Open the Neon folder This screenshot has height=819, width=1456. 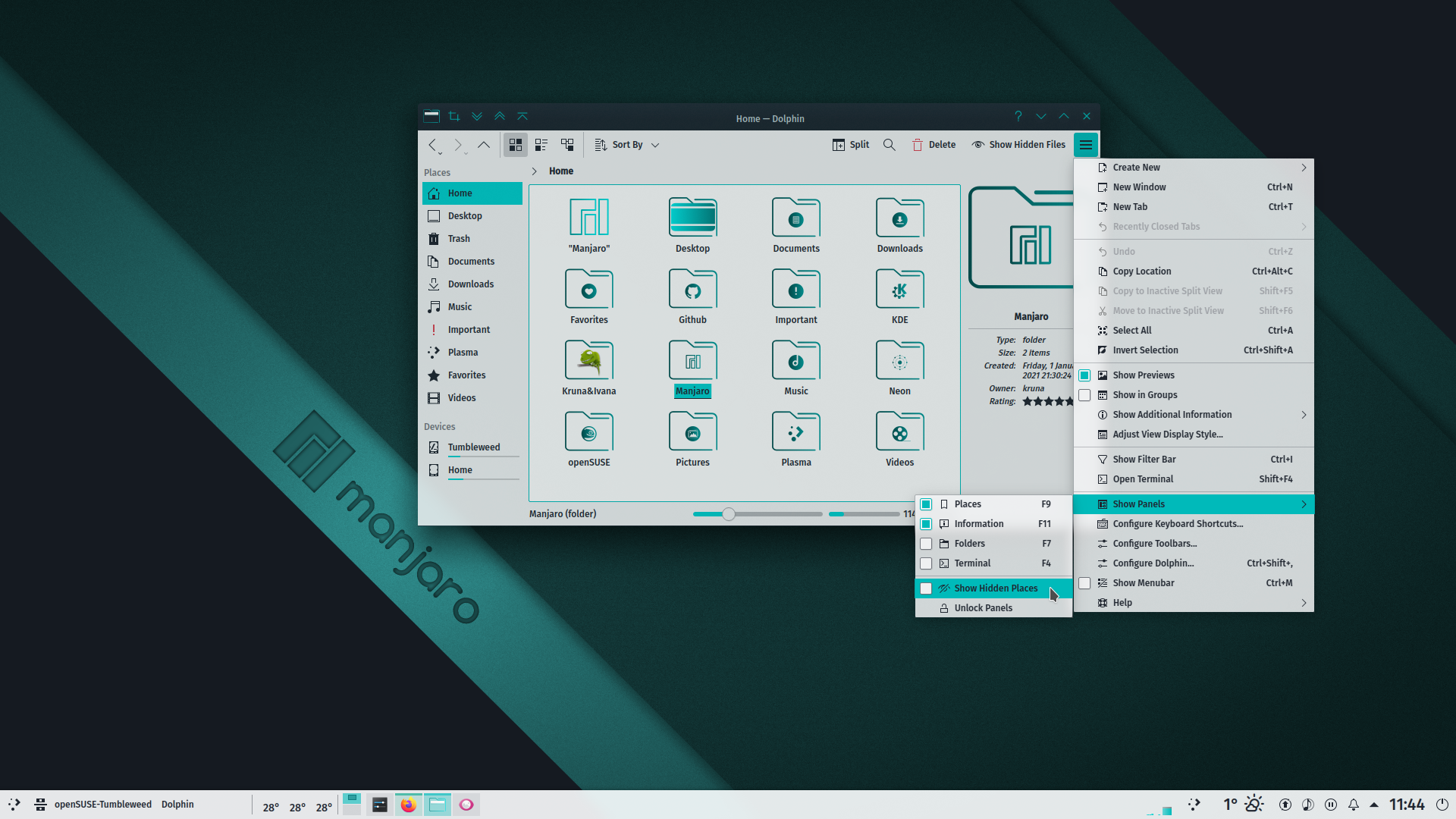pyautogui.click(x=900, y=368)
